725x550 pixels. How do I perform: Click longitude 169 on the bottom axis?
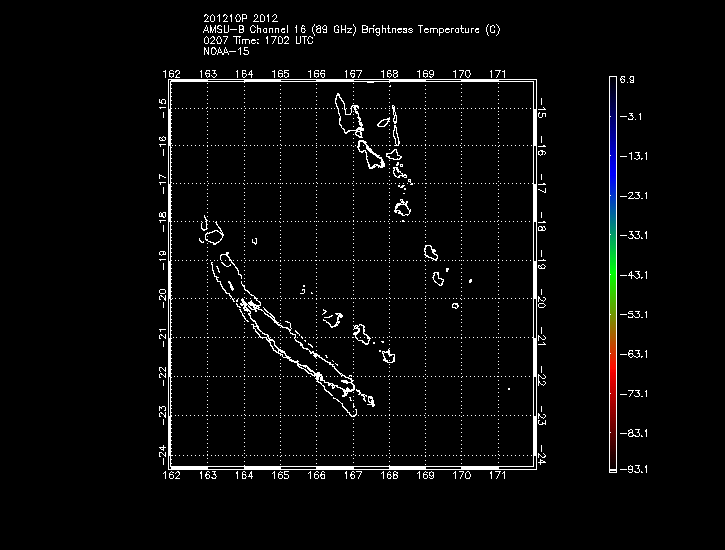425,475
